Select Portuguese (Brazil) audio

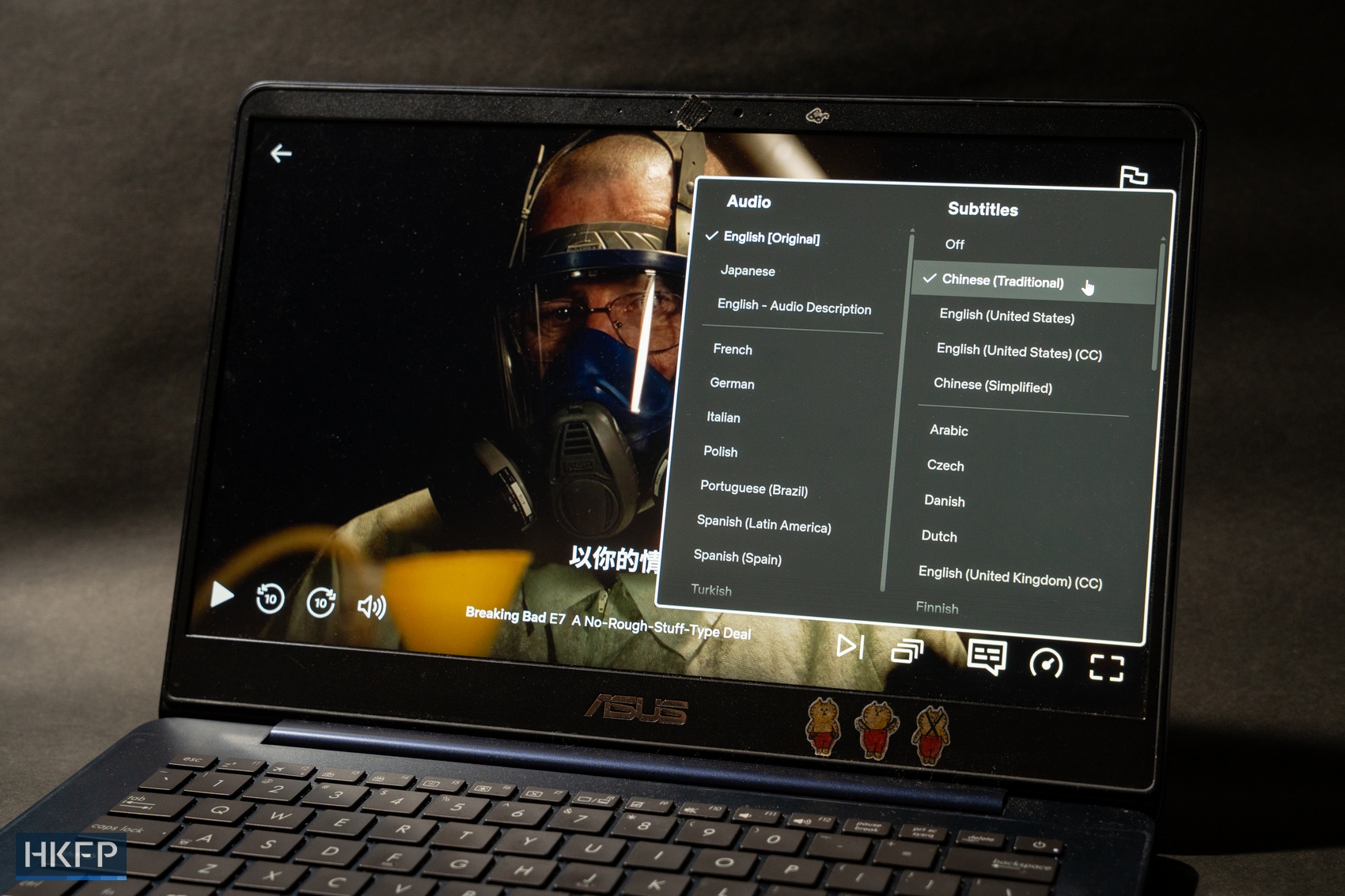754,489
